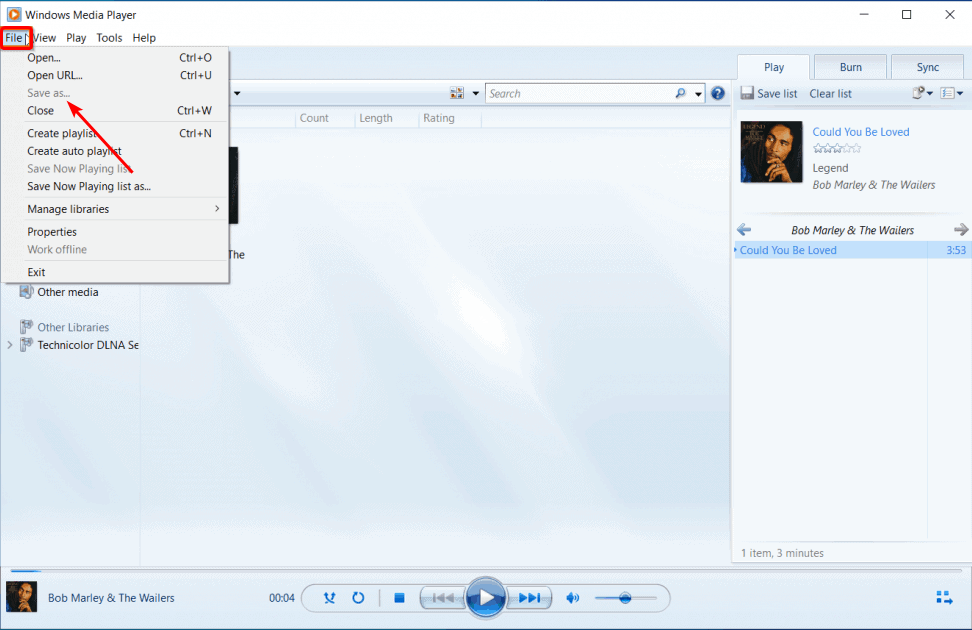Mute the volume with speaker icon
Screen dimensions: 972x630
point(573,598)
